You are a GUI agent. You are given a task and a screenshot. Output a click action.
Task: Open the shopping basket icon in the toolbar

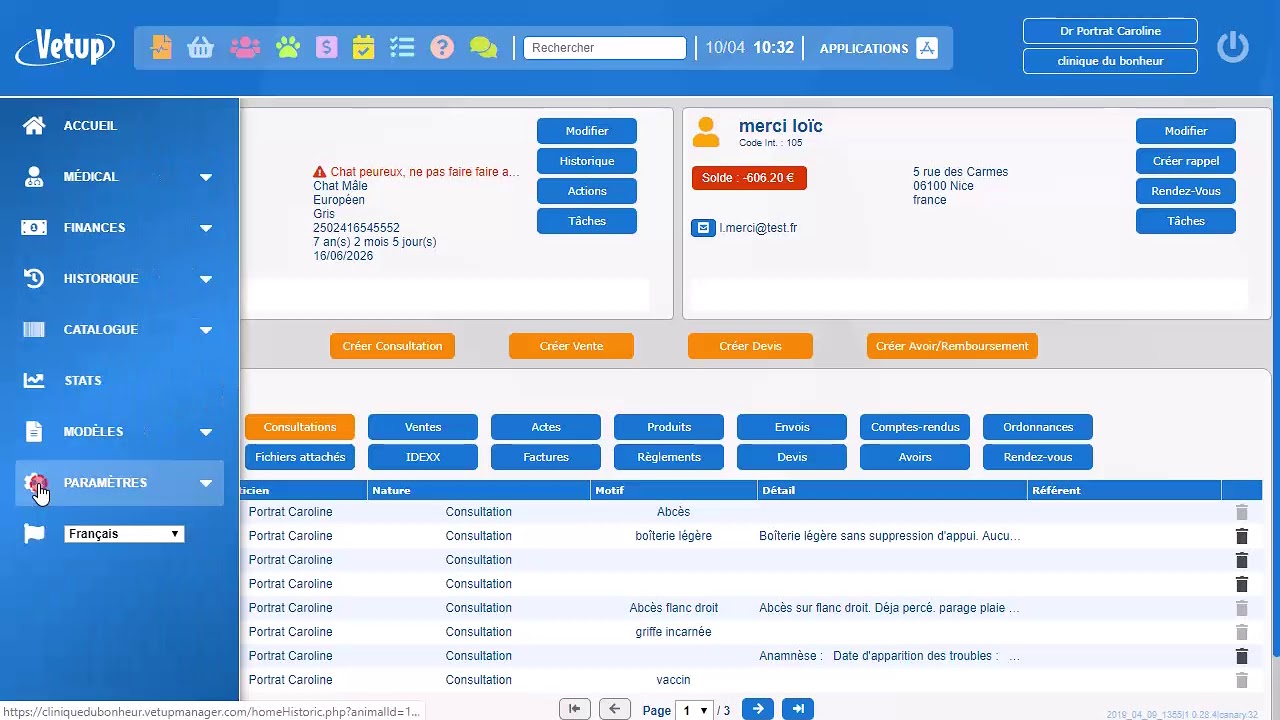200,46
